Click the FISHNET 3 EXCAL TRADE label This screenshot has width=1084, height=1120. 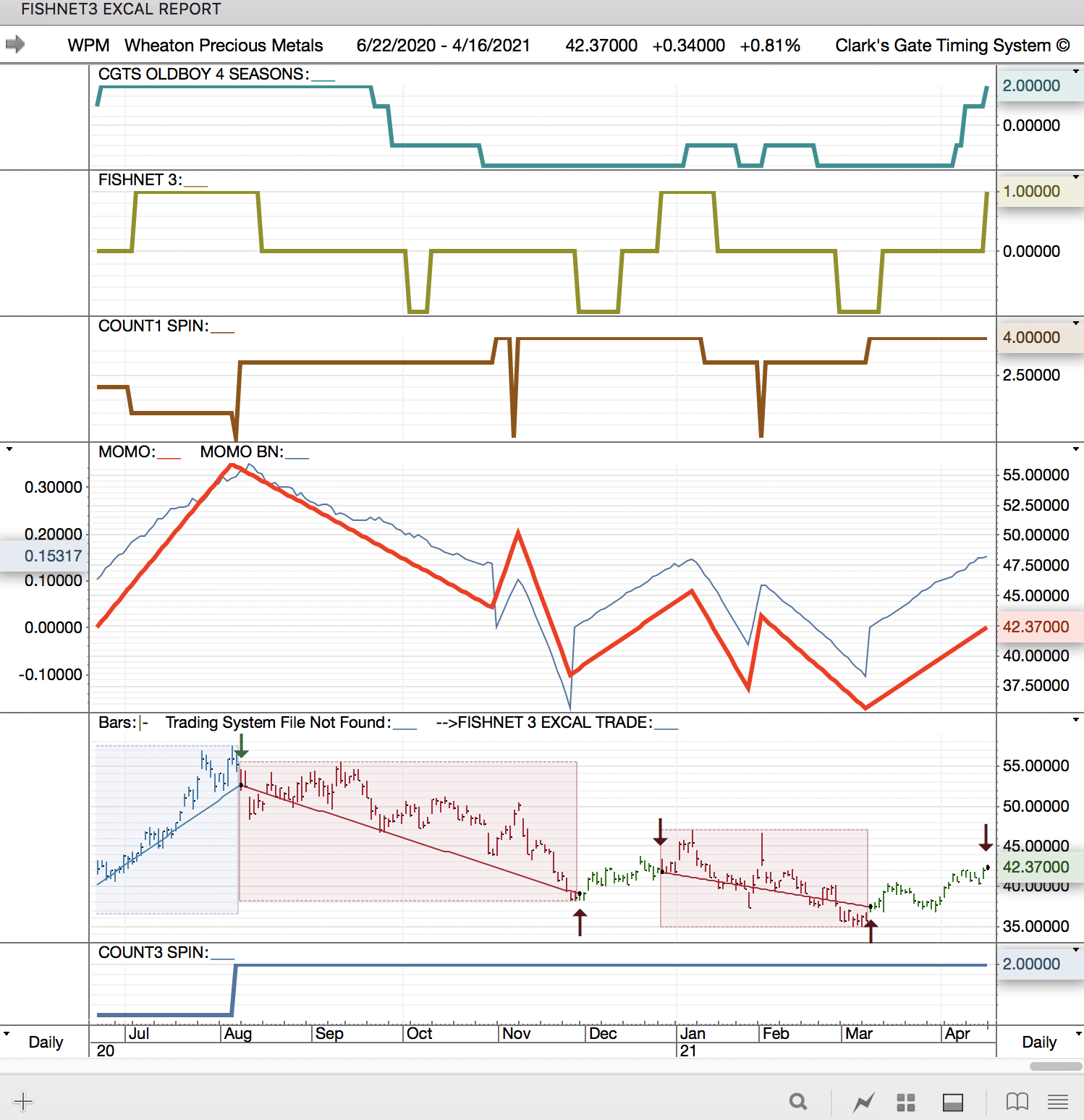click(554, 722)
